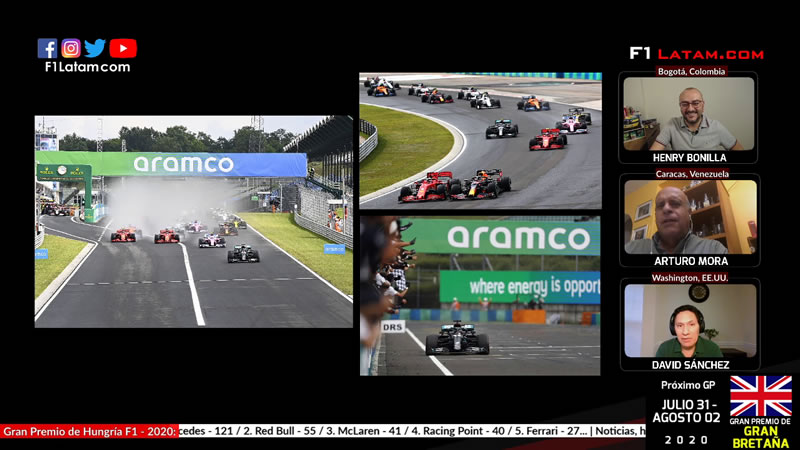The height and width of the screenshot is (450, 800).
Task: Click Henry Bonilla's webcam feed
Action: [688, 114]
